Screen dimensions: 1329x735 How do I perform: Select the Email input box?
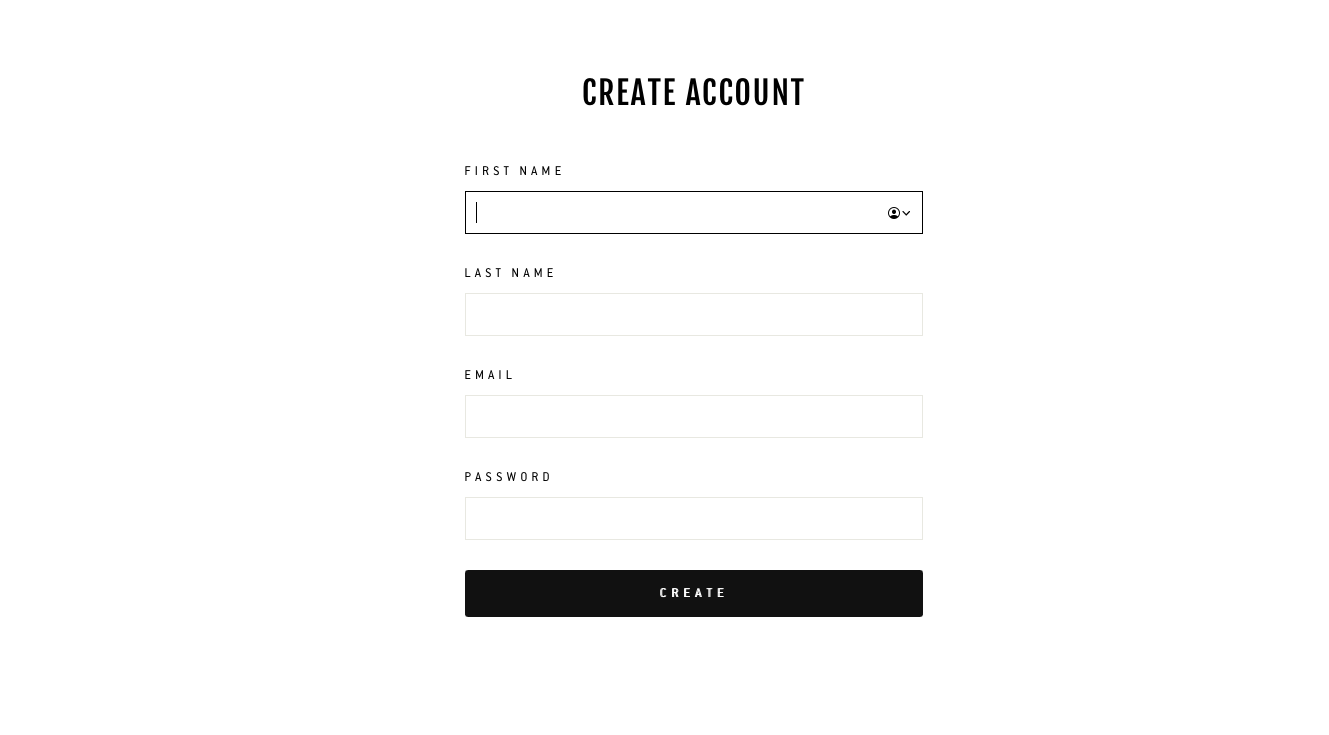(x=693, y=417)
